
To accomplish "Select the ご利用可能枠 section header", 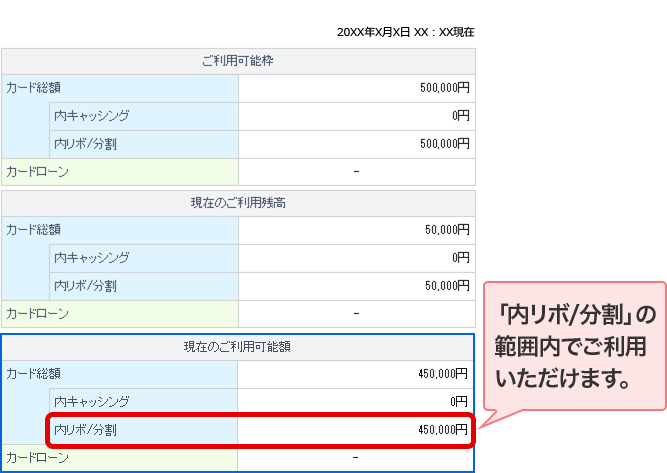I will (238, 61).
